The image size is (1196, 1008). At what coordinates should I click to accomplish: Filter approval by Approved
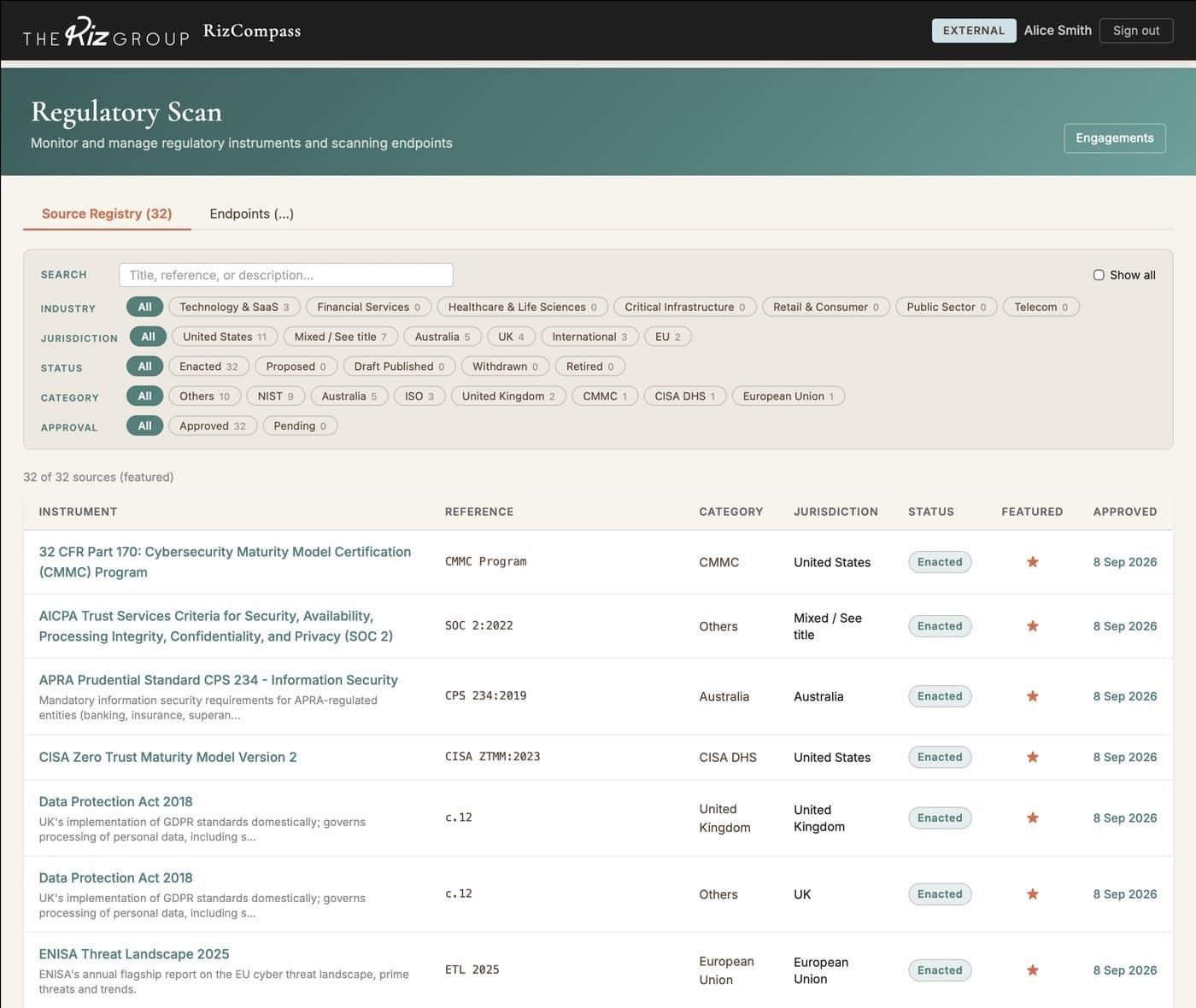[x=213, y=426]
